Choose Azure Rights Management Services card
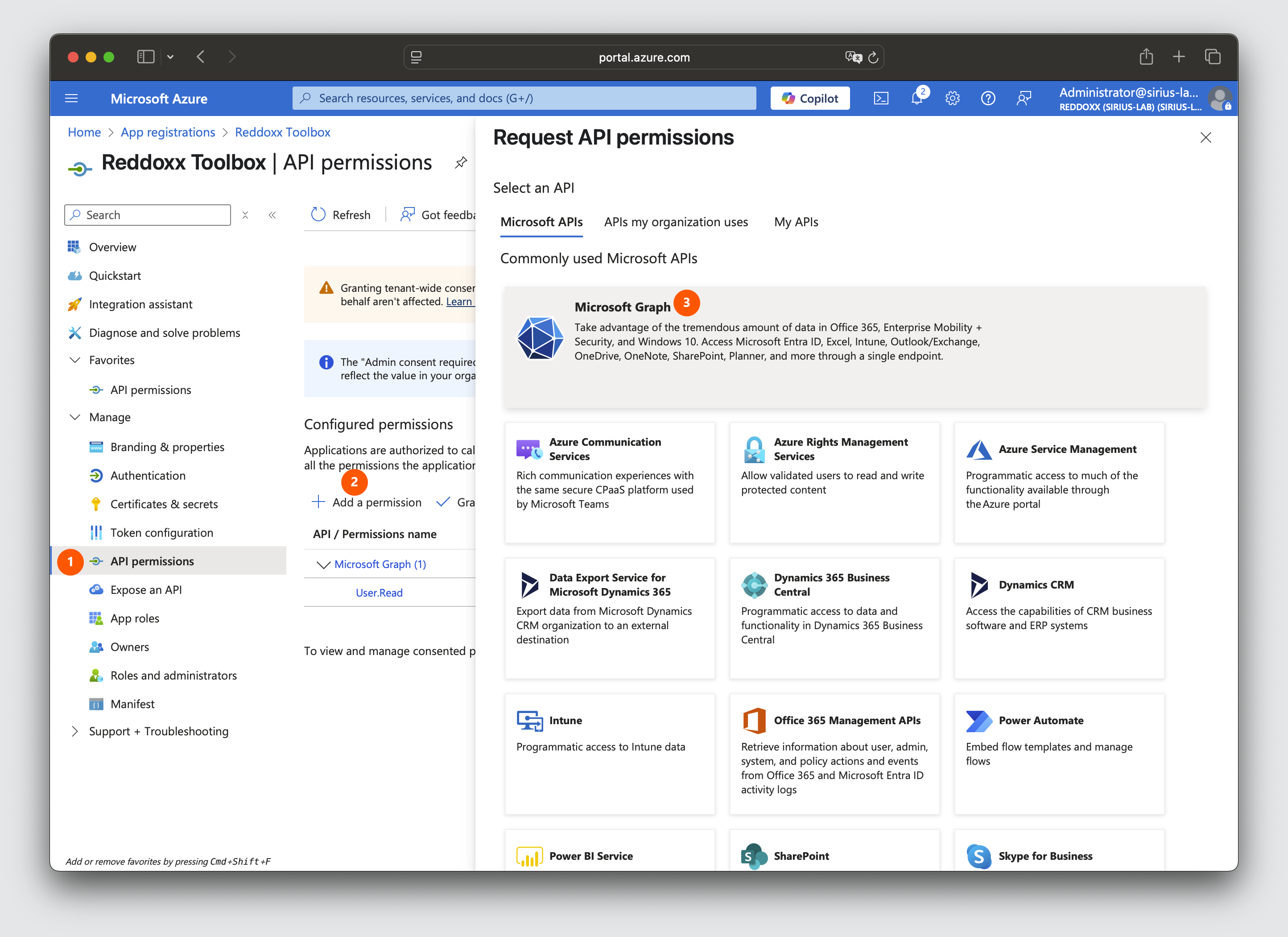 click(834, 482)
